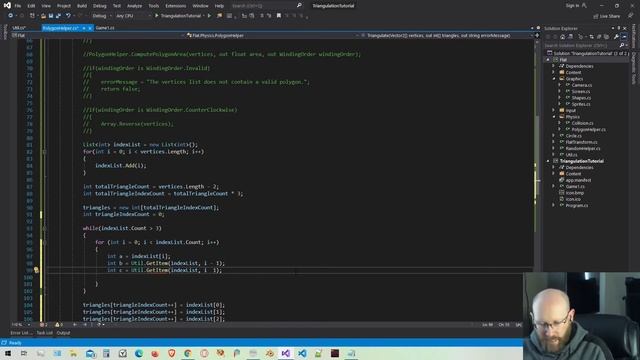
Task: Open the Output panel tab
Action: point(63,333)
